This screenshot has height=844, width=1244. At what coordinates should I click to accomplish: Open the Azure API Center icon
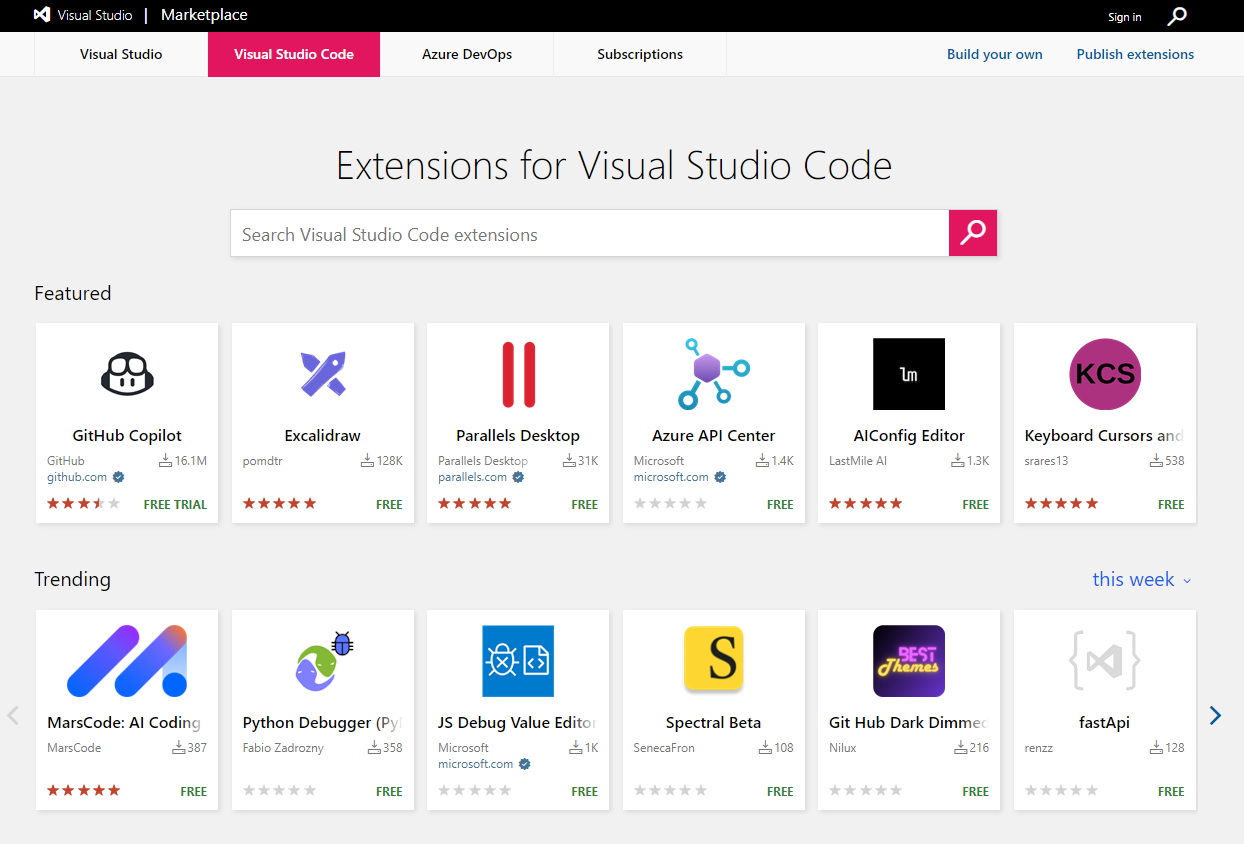click(x=714, y=374)
